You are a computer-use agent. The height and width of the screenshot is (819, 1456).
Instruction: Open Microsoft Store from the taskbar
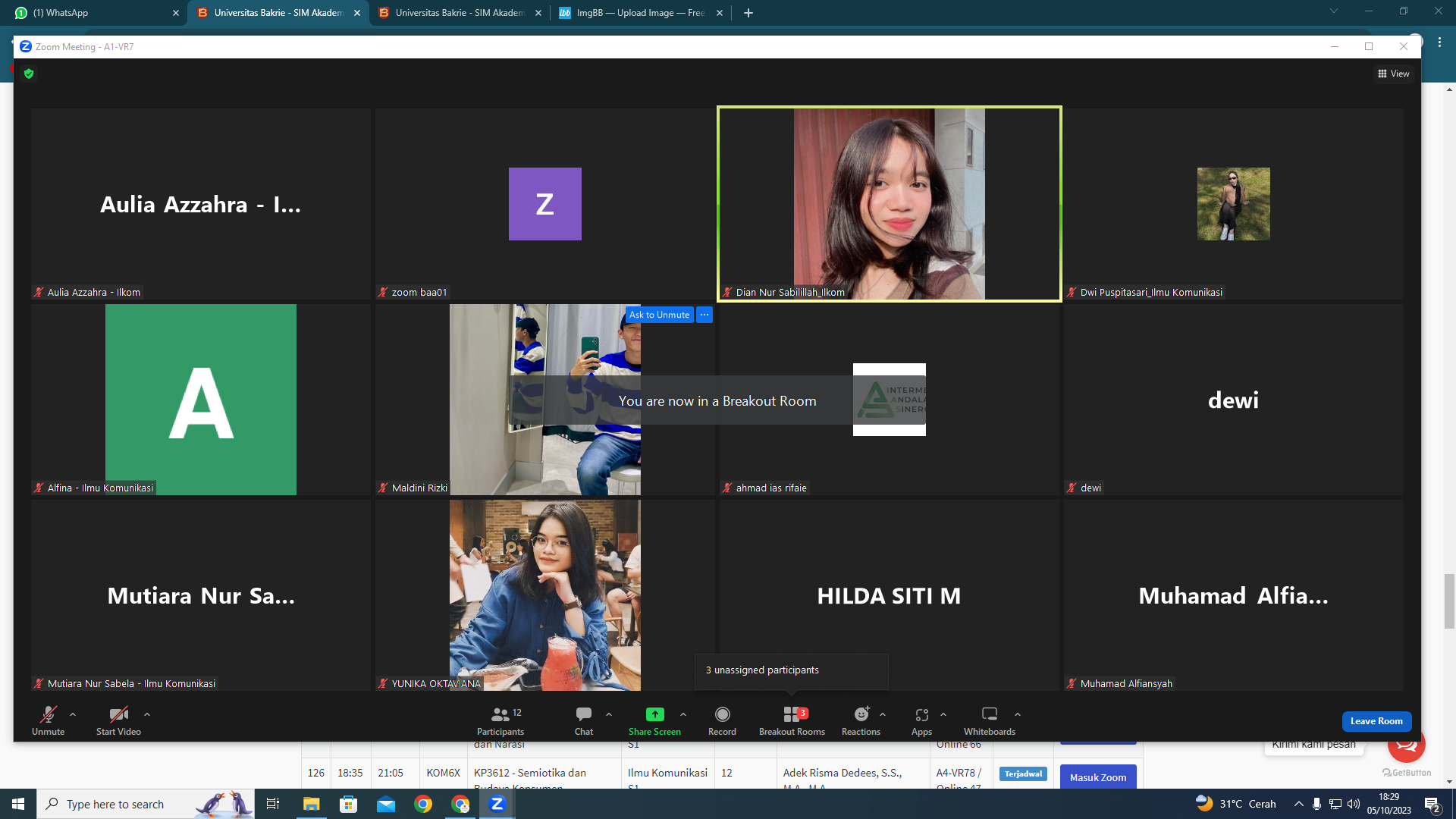pyautogui.click(x=348, y=804)
